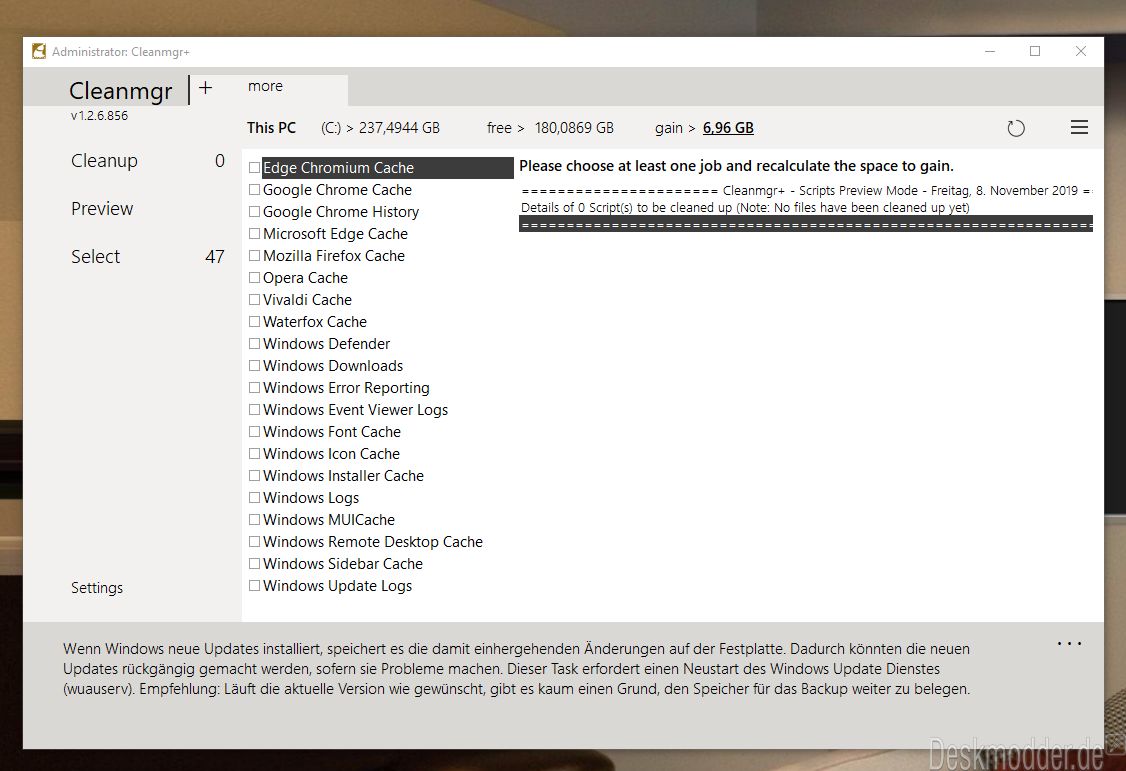Select the 'Windows Remote Desktop Cache' label
The height and width of the screenshot is (771, 1126).
(373, 542)
